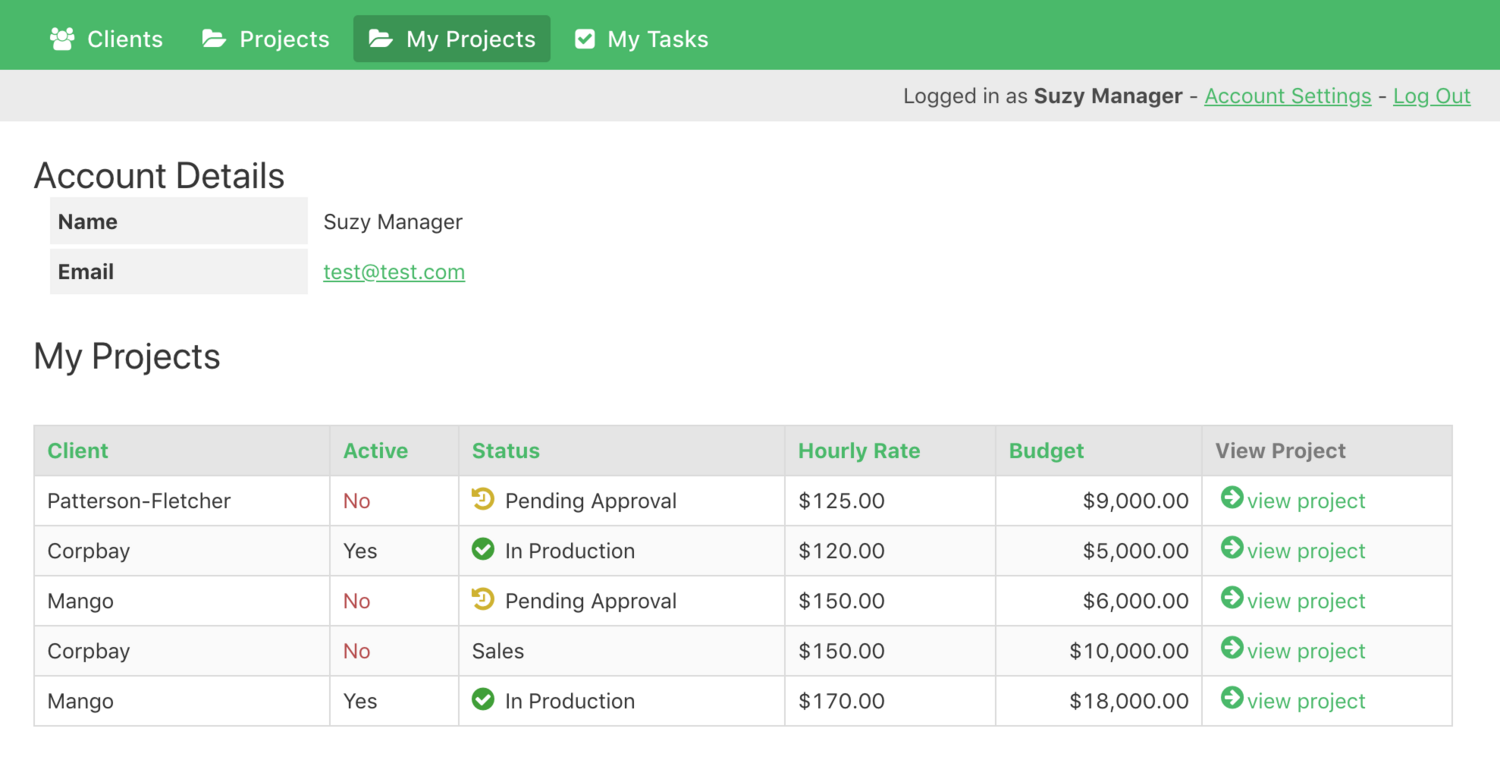Click arrow icon for the $18,000.00 project

point(1232,698)
